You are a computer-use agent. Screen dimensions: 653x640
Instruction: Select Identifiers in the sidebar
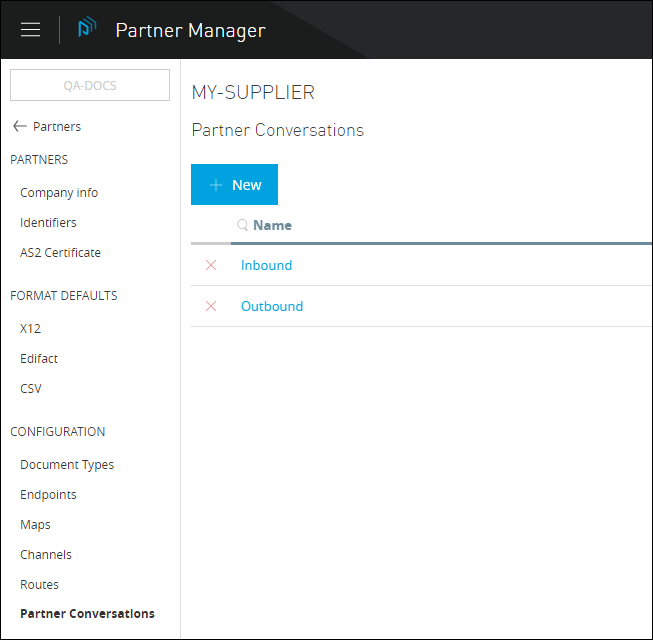(x=48, y=223)
